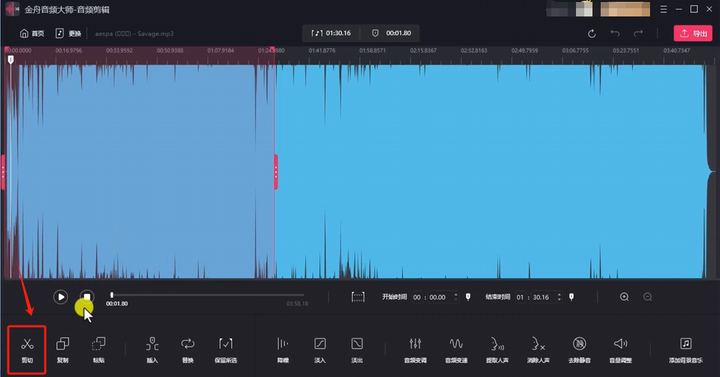
Task: Click the select-region bracket icon
Action: tap(358, 297)
